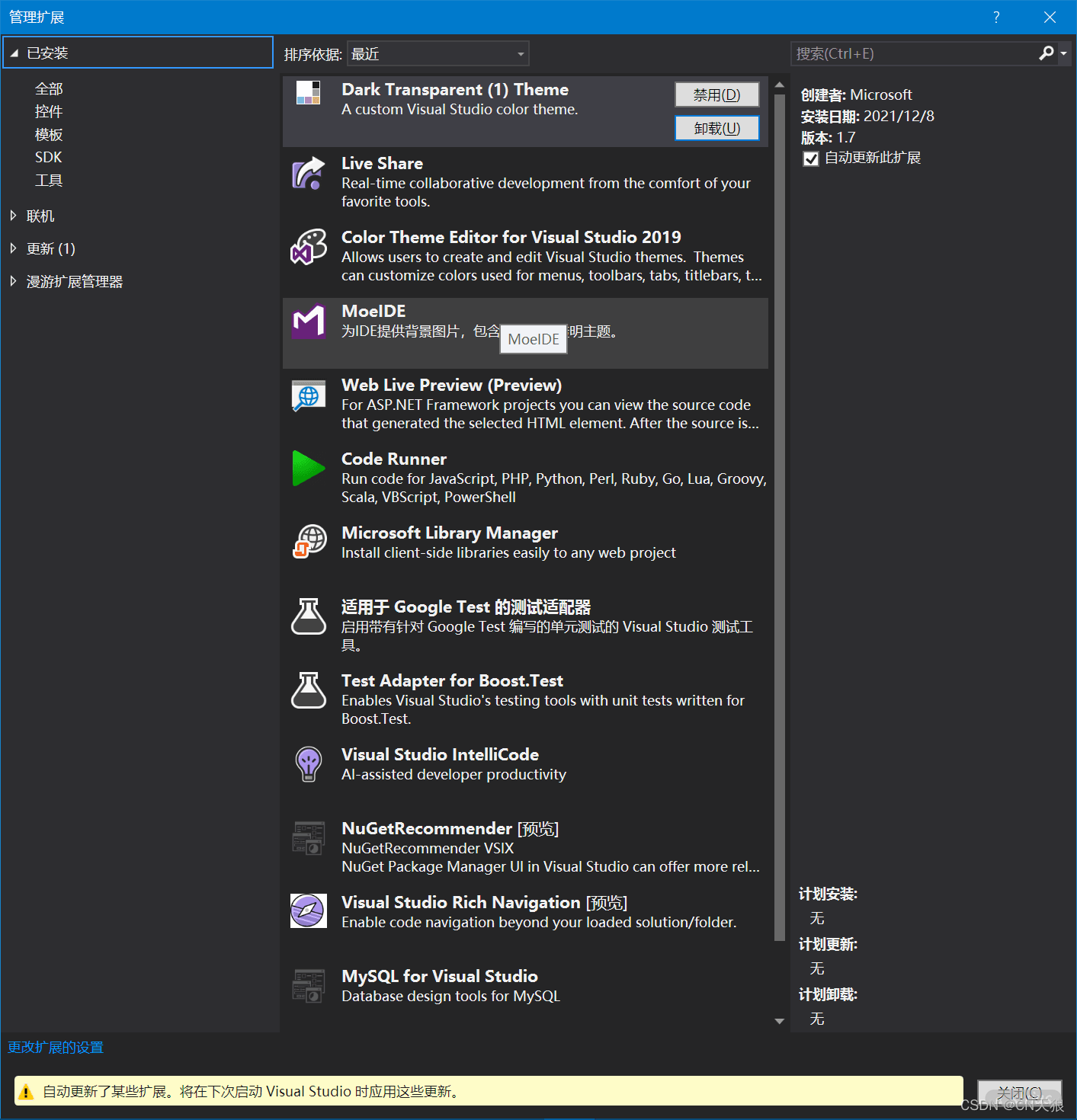Expand the 更新 (1) category
Viewport: 1077px width, 1120px height.
coord(13,248)
